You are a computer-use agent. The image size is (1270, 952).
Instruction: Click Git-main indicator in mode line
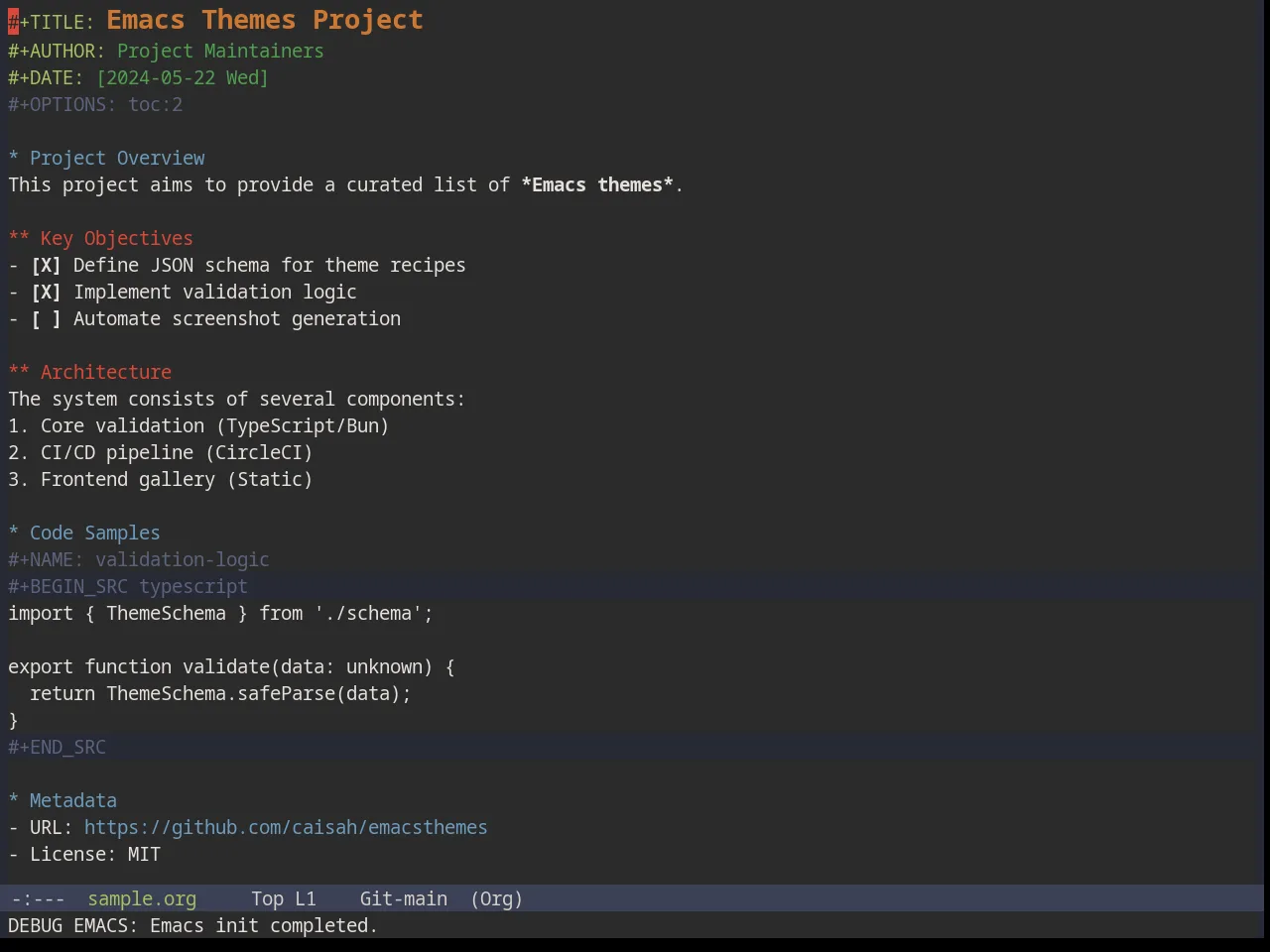pos(403,899)
